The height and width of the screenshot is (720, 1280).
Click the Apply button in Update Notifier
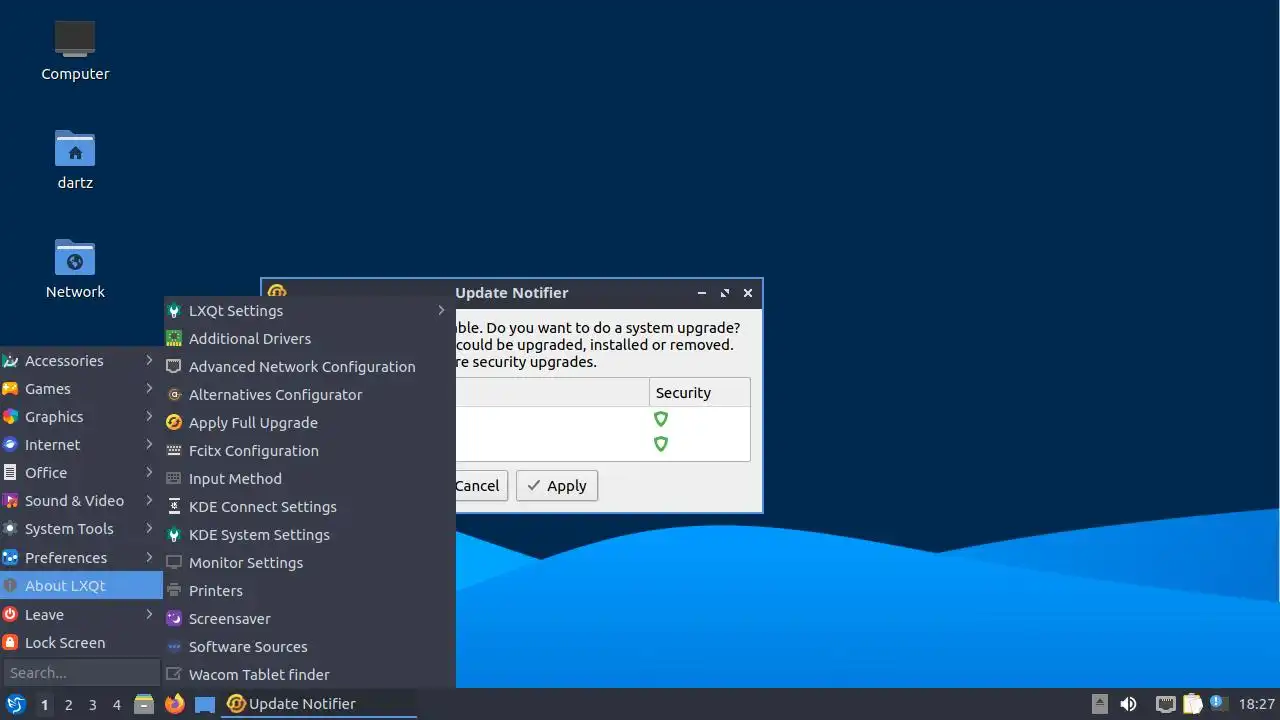(x=557, y=486)
